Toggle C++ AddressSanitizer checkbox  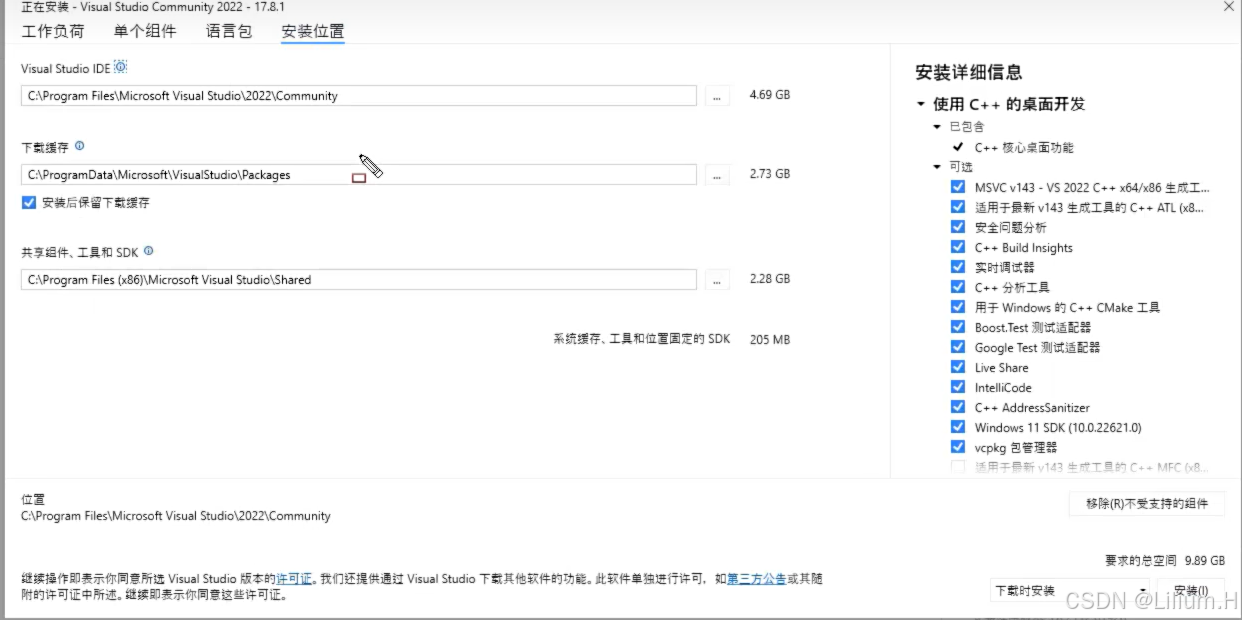pyautogui.click(x=958, y=407)
